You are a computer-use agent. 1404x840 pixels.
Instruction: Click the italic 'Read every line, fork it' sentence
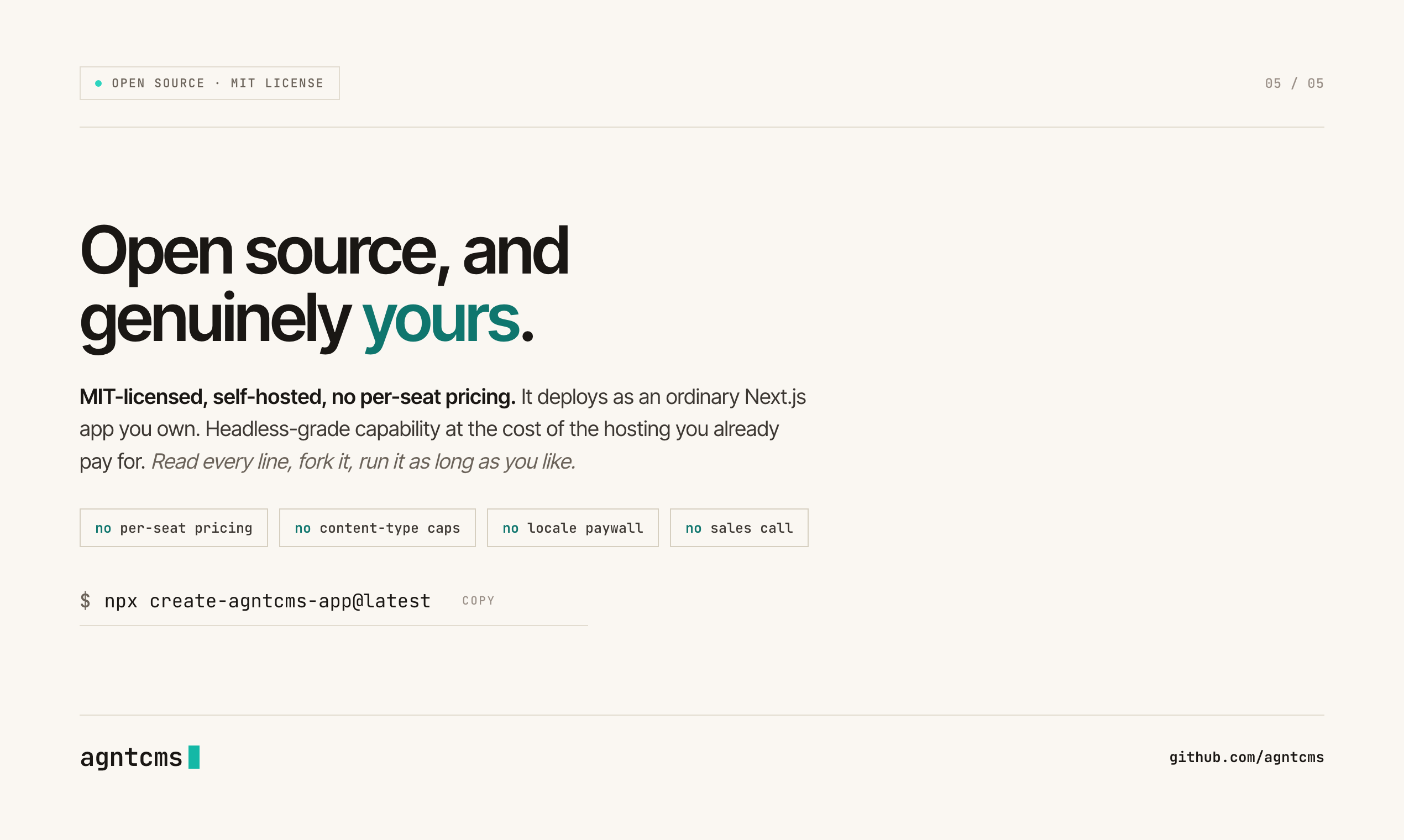364,462
